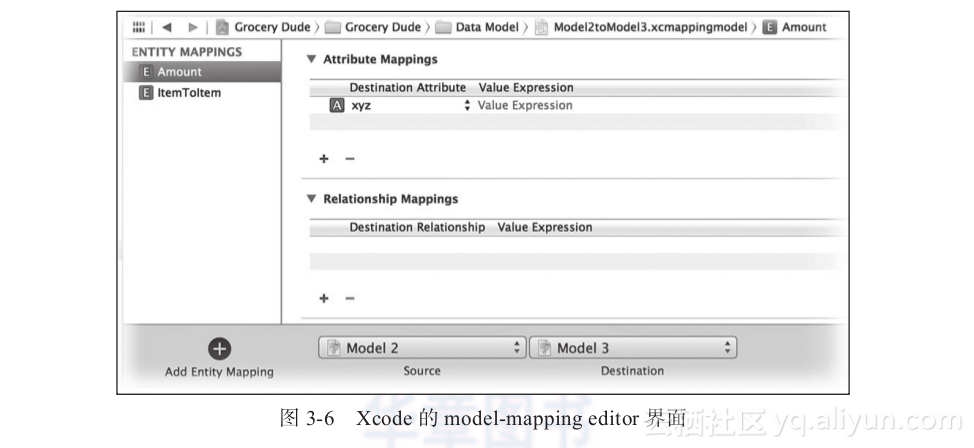Click the xyz attribute icon
The height and width of the screenshot is (448, 974).
[337, 106]
